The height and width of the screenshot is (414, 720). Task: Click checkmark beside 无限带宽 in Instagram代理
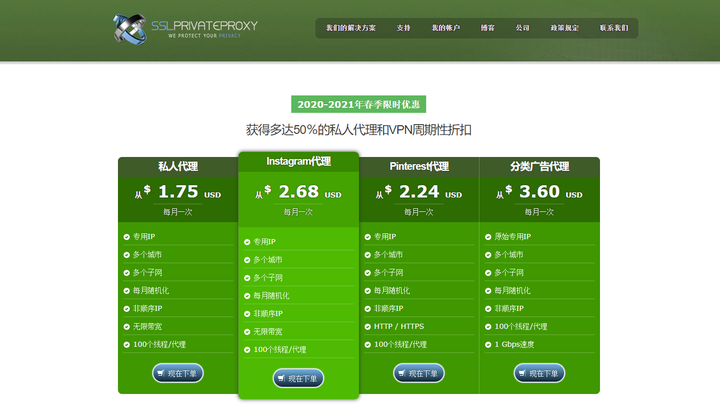pos(247,332)
